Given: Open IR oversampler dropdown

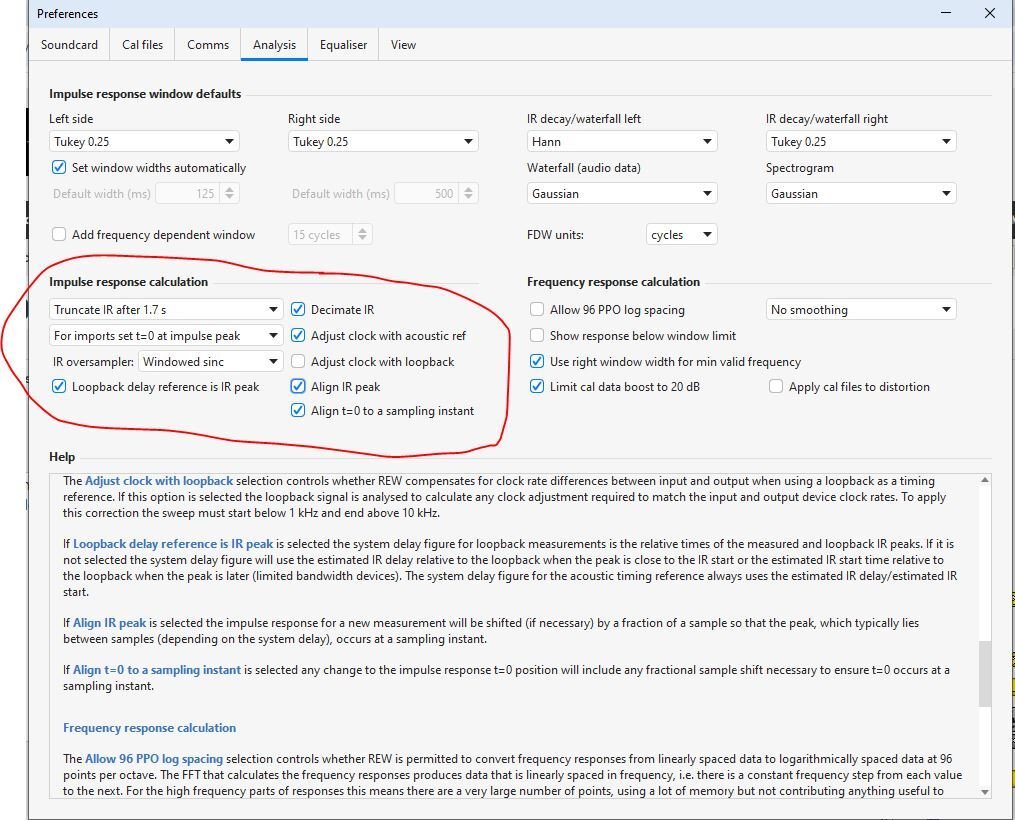Looking at the screenshot, I should [x=210, y=361].
